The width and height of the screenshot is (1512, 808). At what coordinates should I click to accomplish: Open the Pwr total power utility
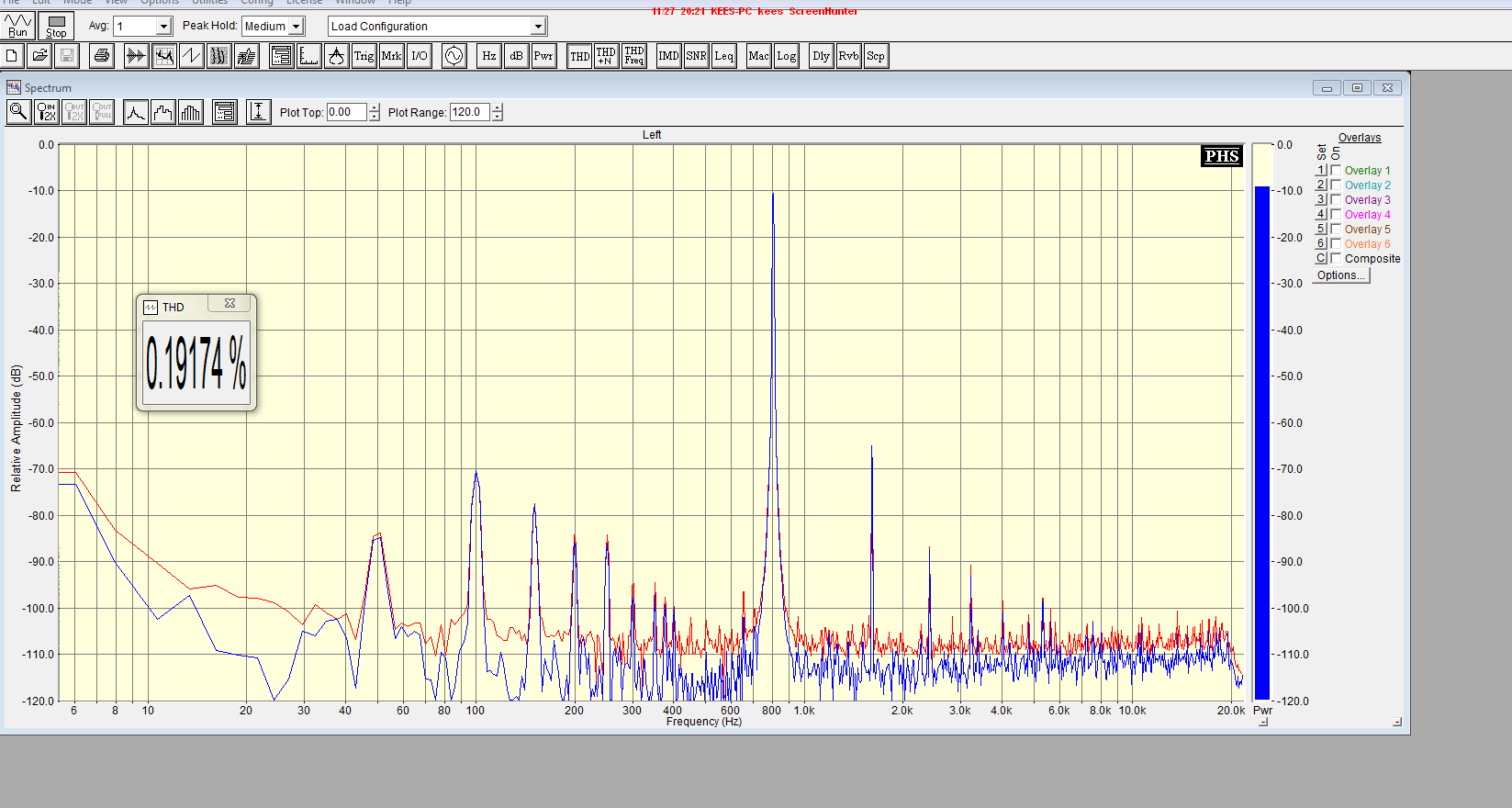(543, 56)
